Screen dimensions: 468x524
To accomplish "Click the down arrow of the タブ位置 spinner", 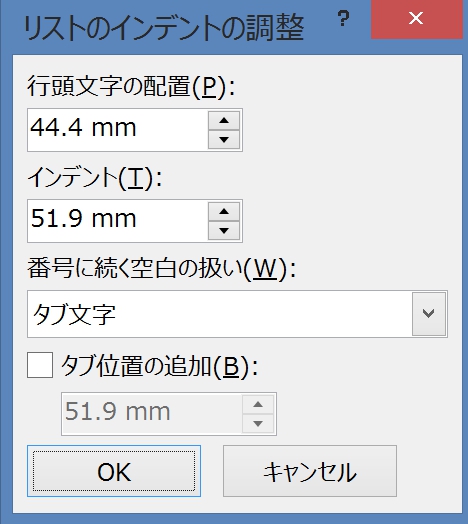I will tap(258, 424).
